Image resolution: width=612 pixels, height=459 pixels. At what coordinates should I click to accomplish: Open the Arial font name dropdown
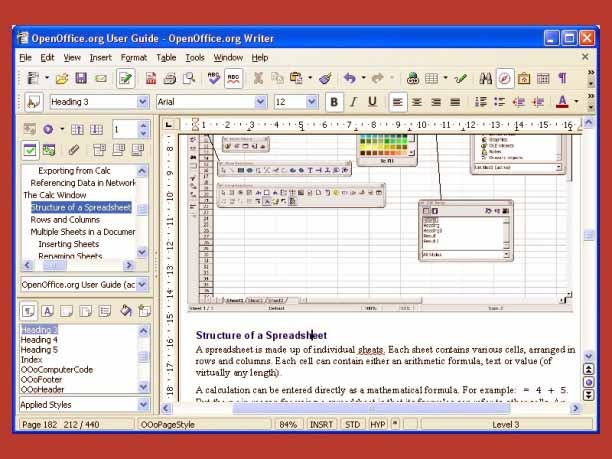(x=261, y=102)
